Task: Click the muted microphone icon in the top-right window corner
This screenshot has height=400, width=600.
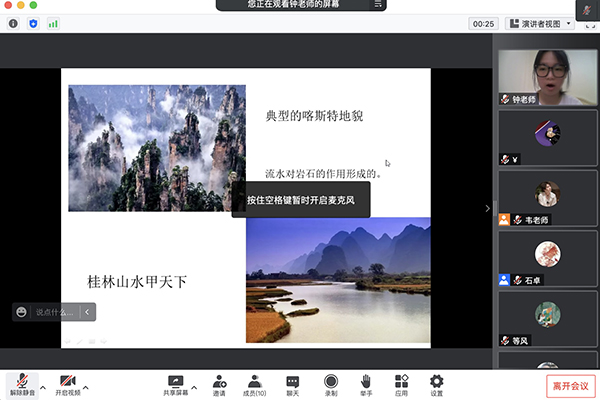Action: tap(587, 10)
